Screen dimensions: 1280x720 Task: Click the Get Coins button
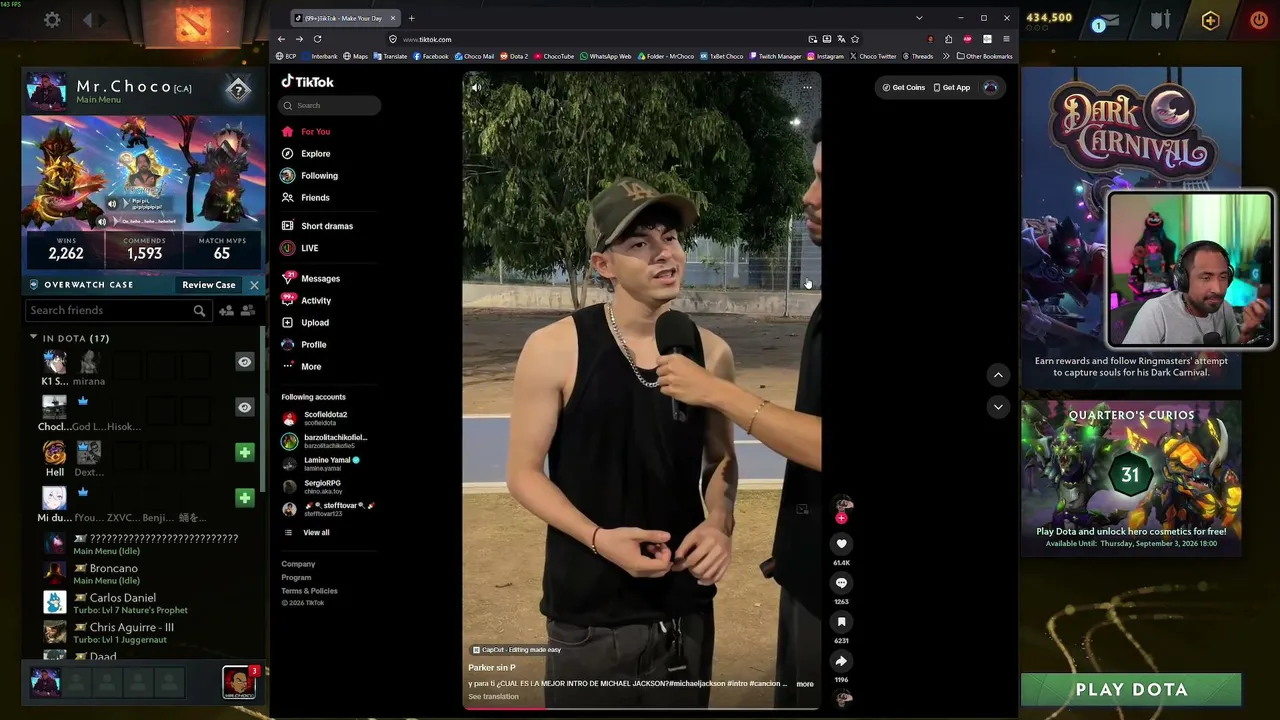pos(903,88)
